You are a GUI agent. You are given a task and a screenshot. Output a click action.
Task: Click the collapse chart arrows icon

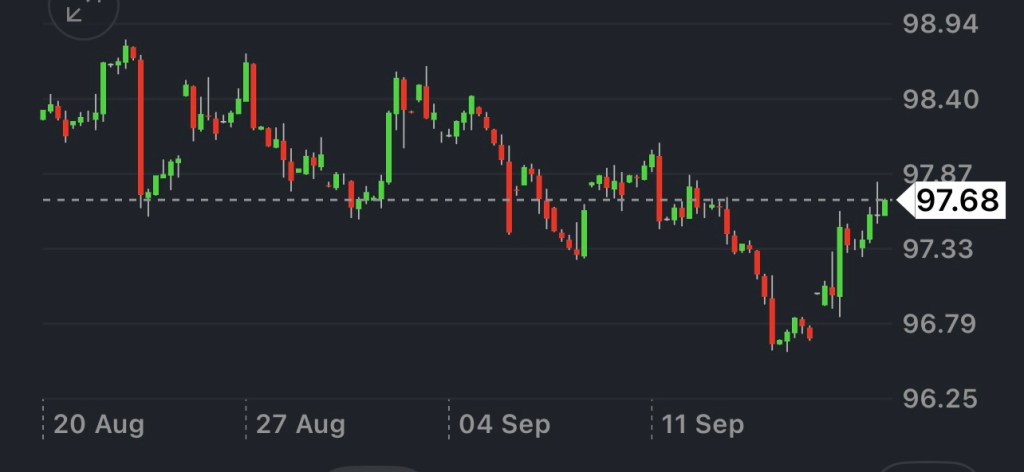point(75,12)
